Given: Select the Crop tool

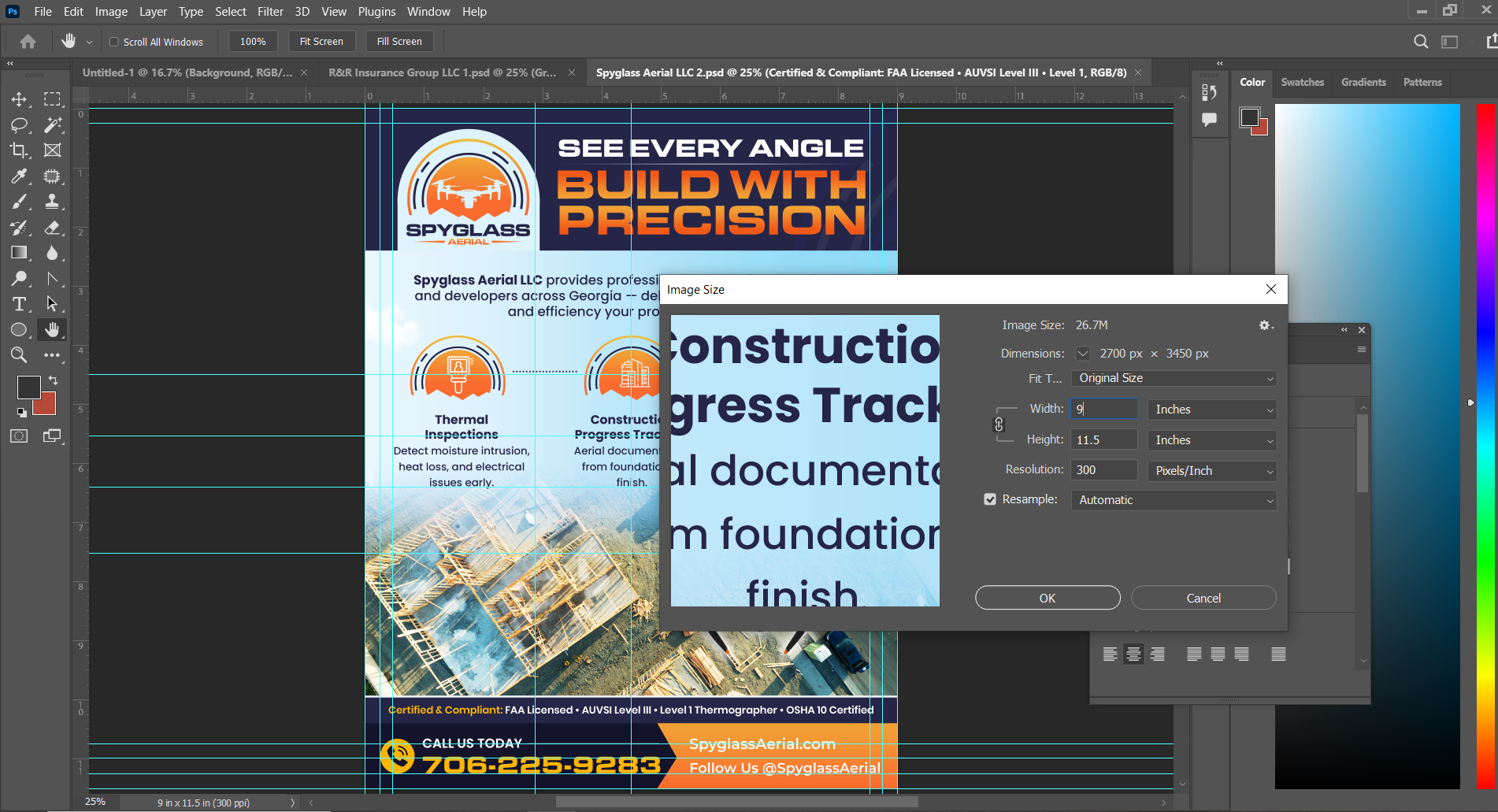Looking at the screenshot, I should pos(19,150).
